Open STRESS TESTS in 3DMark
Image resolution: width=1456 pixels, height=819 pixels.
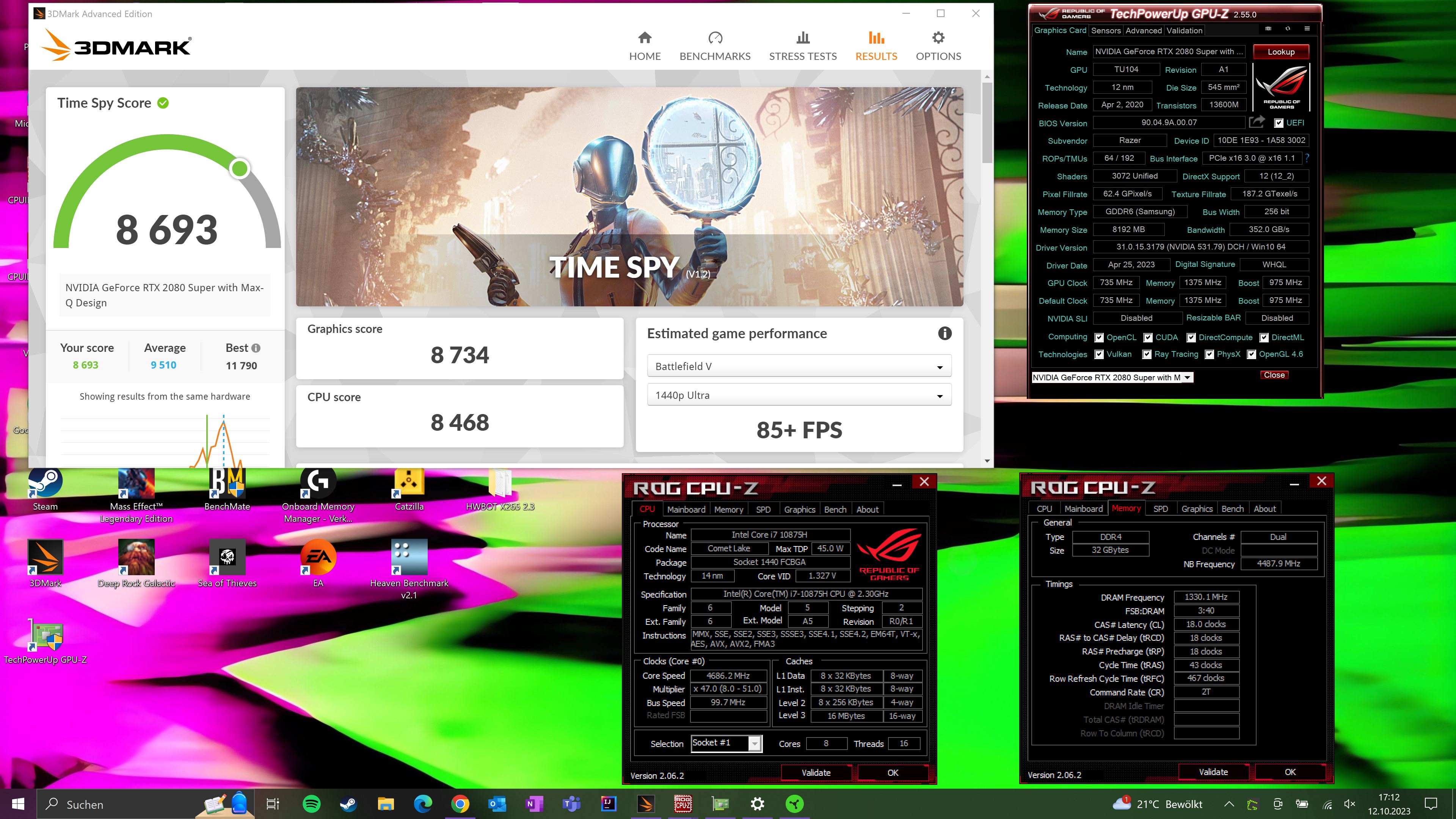pos(803,46)
